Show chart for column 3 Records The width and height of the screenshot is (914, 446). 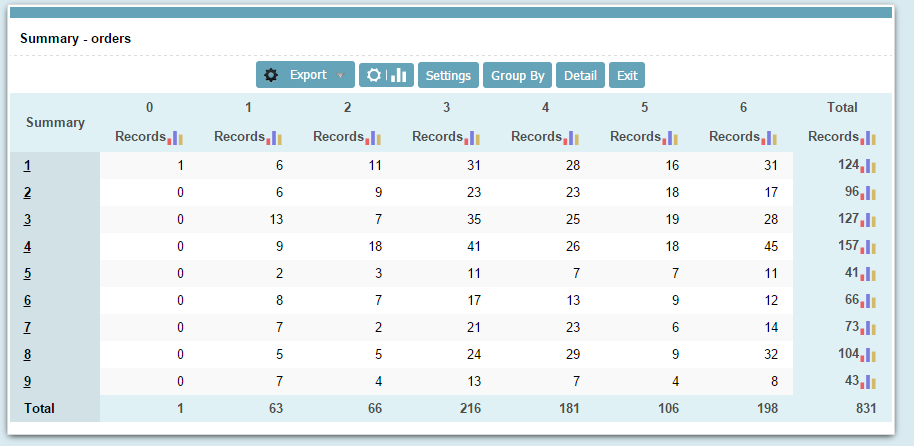point(471,138)
